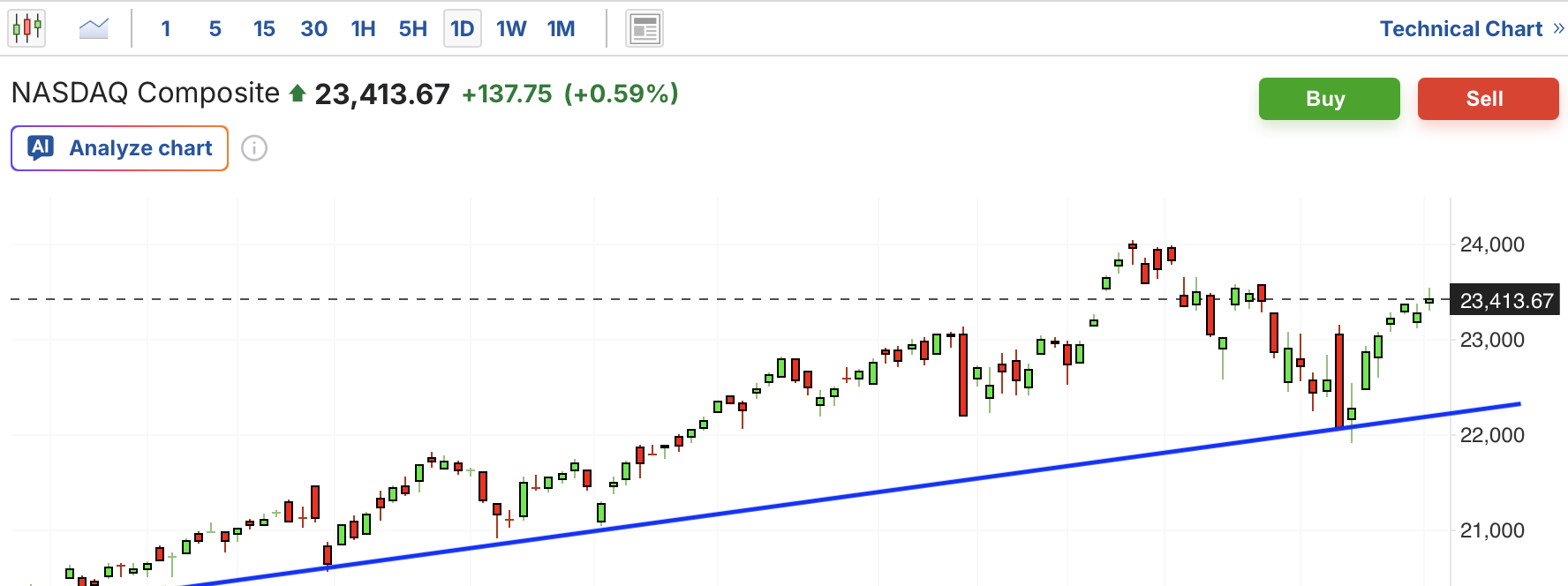Switch to the area chart icon
The height and width of the screenshot is (586, 1568).
pyautogui.click(x=94, y=28)
